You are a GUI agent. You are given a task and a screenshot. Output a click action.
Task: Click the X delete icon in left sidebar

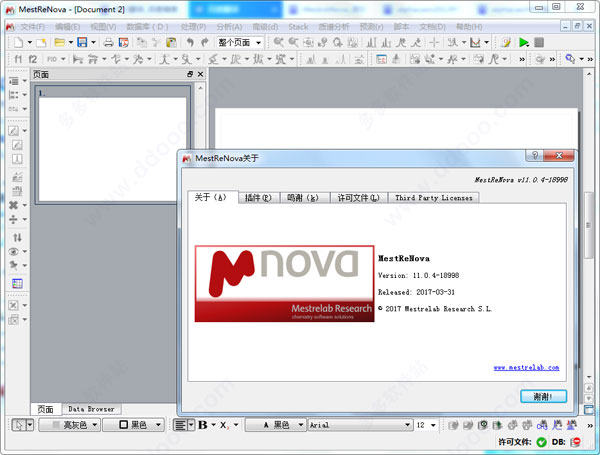[13, 205]
